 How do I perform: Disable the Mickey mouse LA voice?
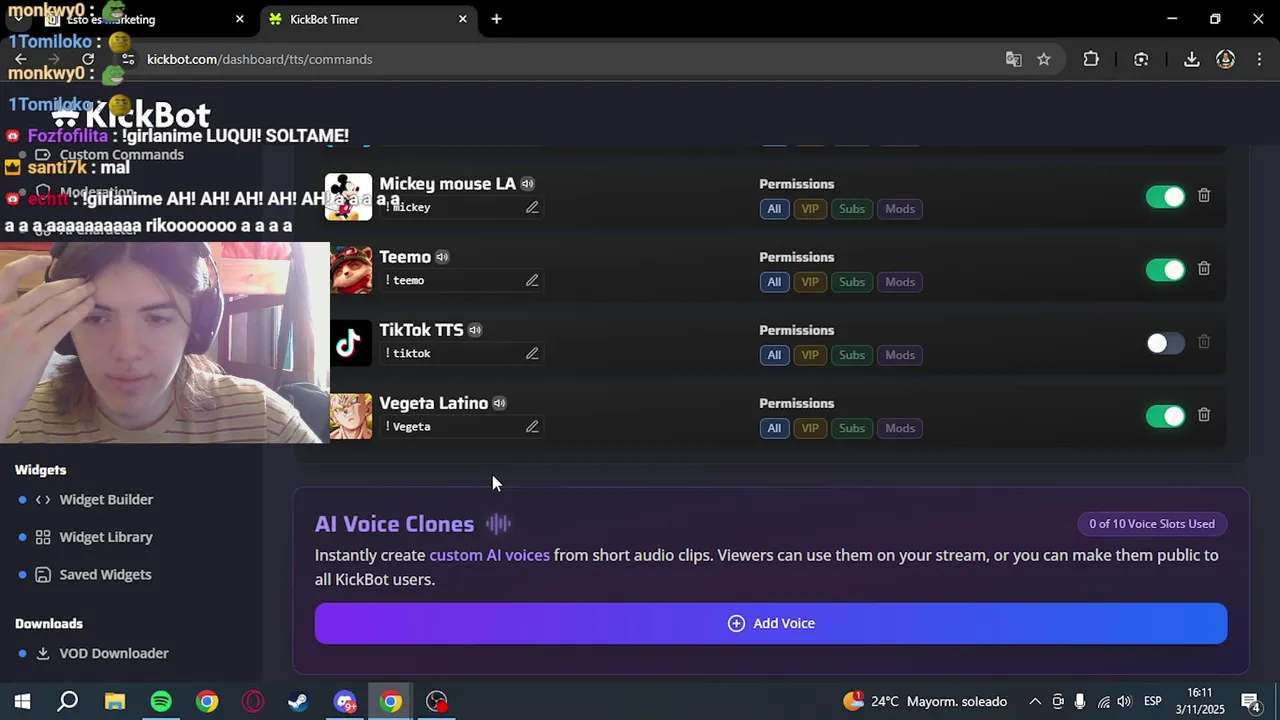[x=1165, y=197]
